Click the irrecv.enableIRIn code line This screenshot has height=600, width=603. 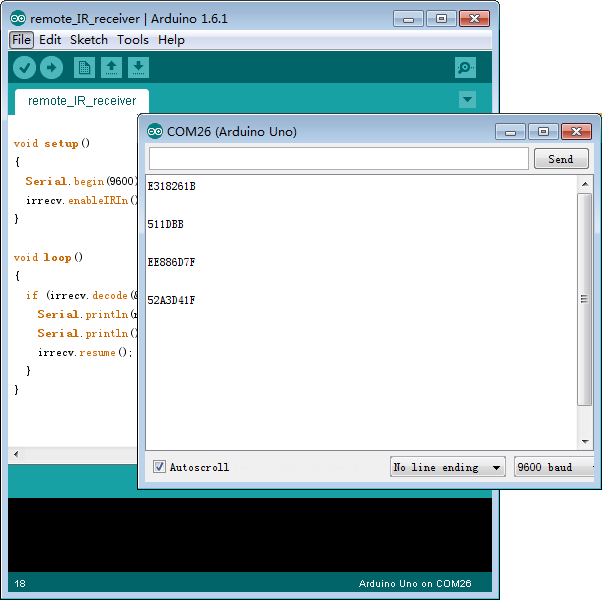click(x=81, y=200)
